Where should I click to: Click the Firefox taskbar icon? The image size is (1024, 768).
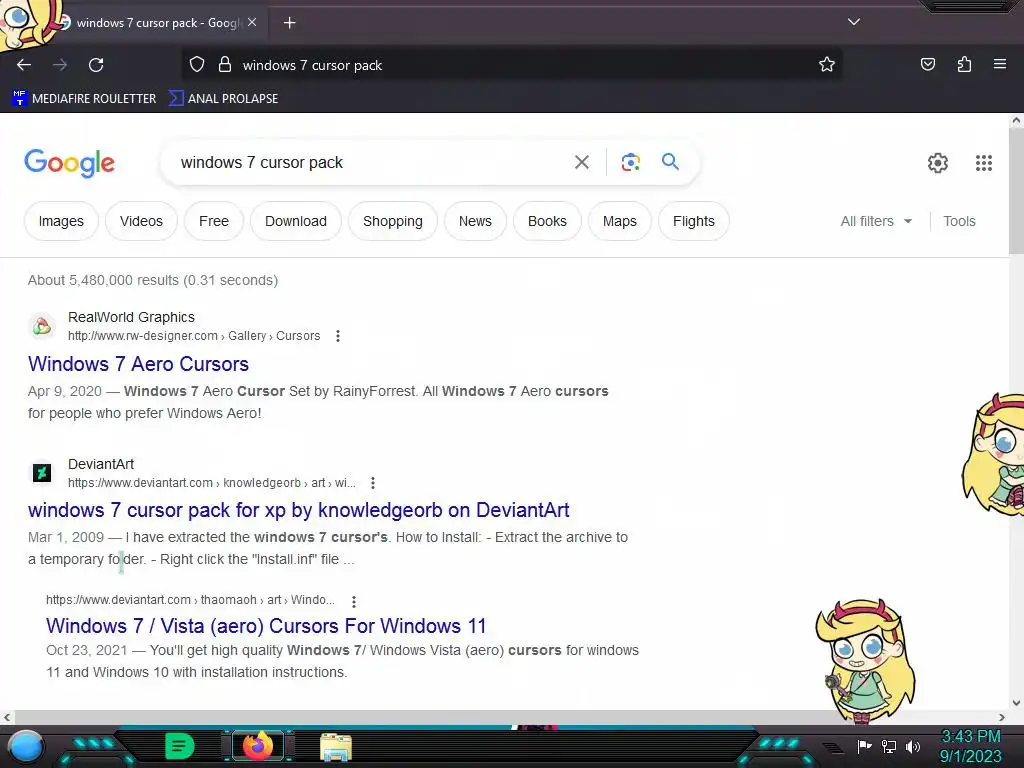[257, 746]
